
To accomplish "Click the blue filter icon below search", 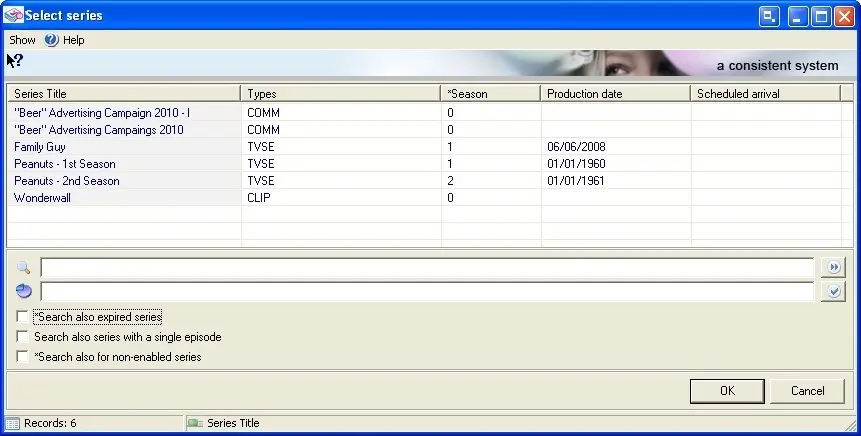I will click(24, 291).
